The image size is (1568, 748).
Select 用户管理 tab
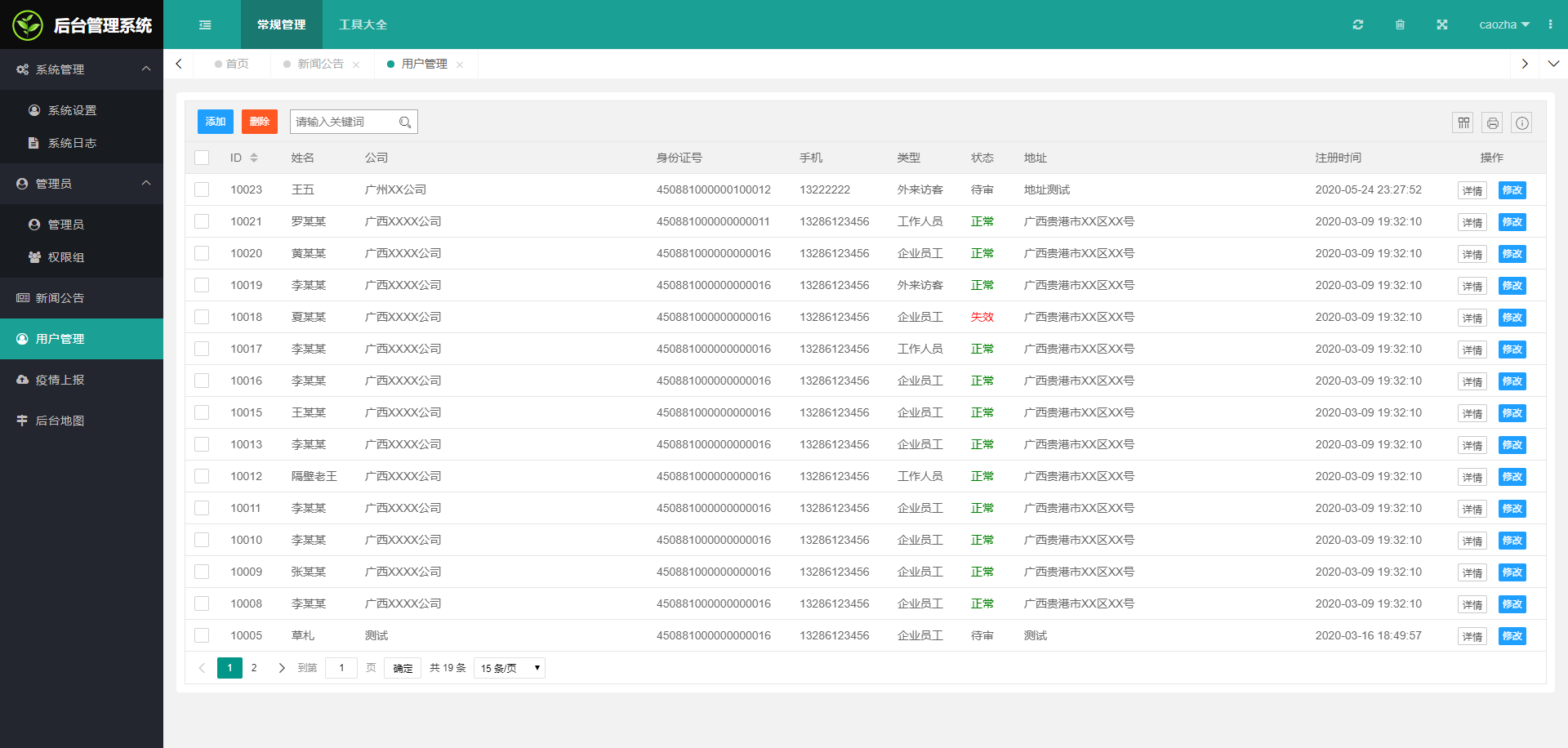424,64
